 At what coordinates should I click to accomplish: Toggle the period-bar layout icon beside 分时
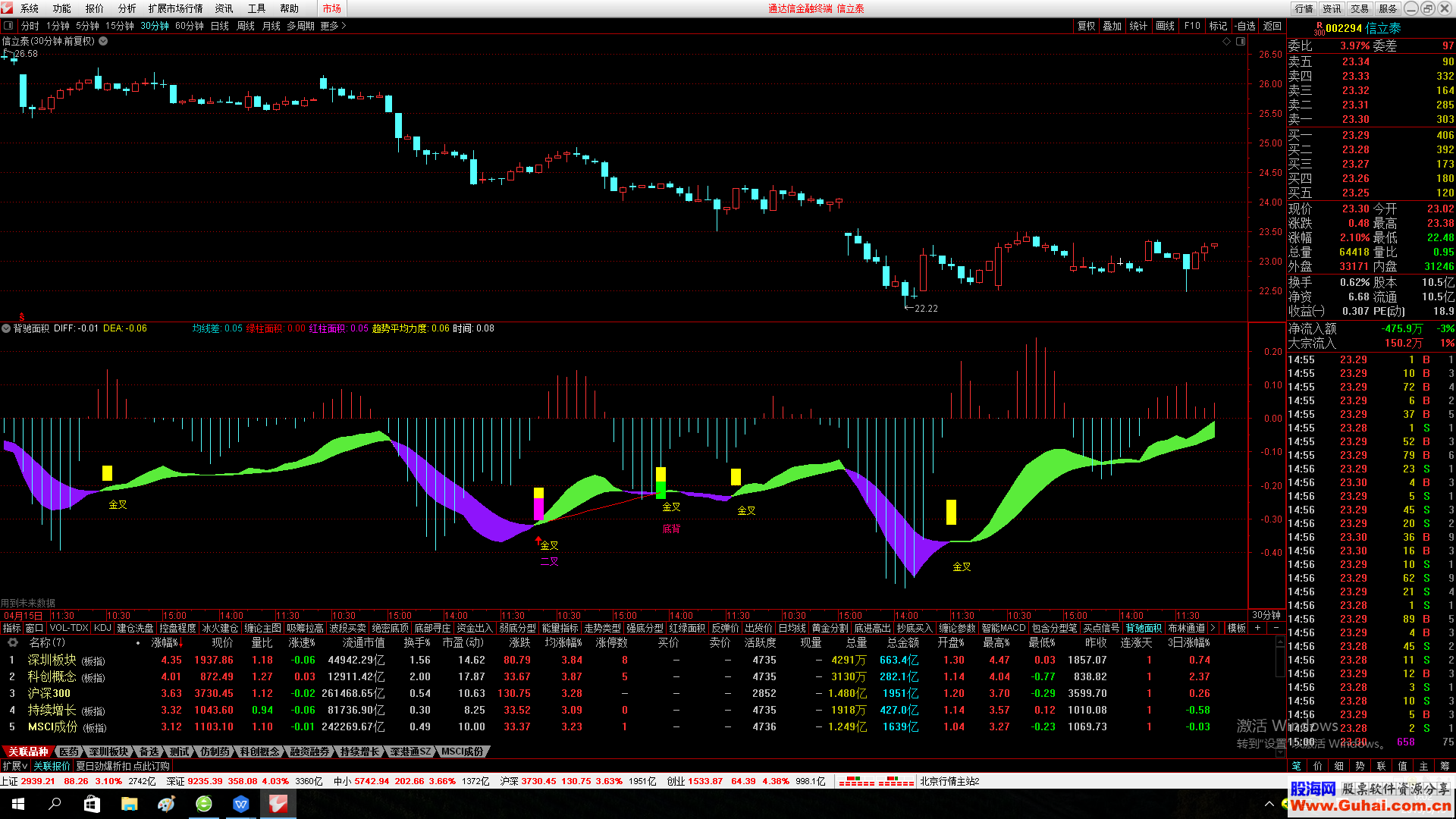click(x=8, y=26)
